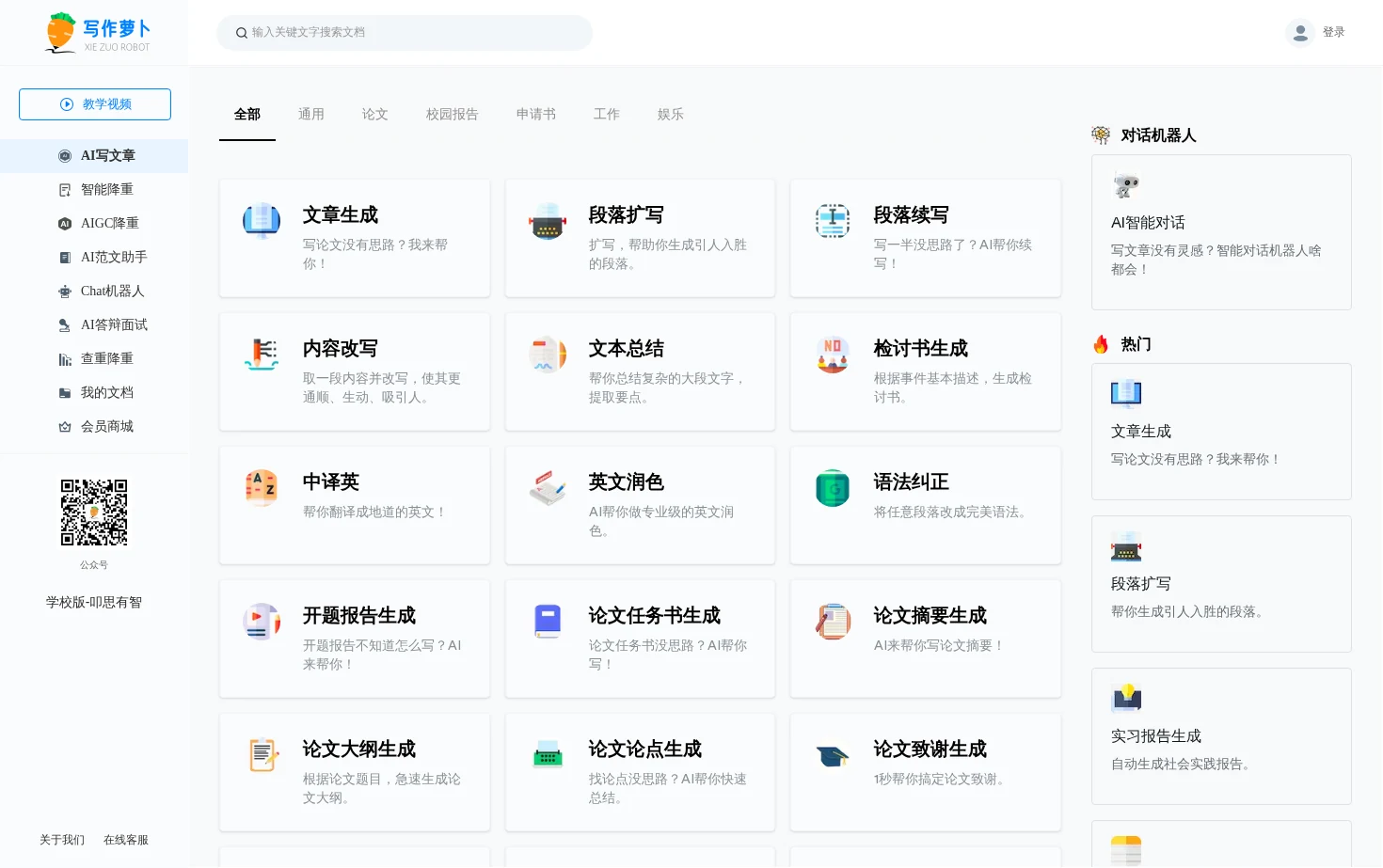Click the AI智能对话 robot icon
Image resolution: width=1383 pixels, height=868 pixels.
(x=1126, y=185)
